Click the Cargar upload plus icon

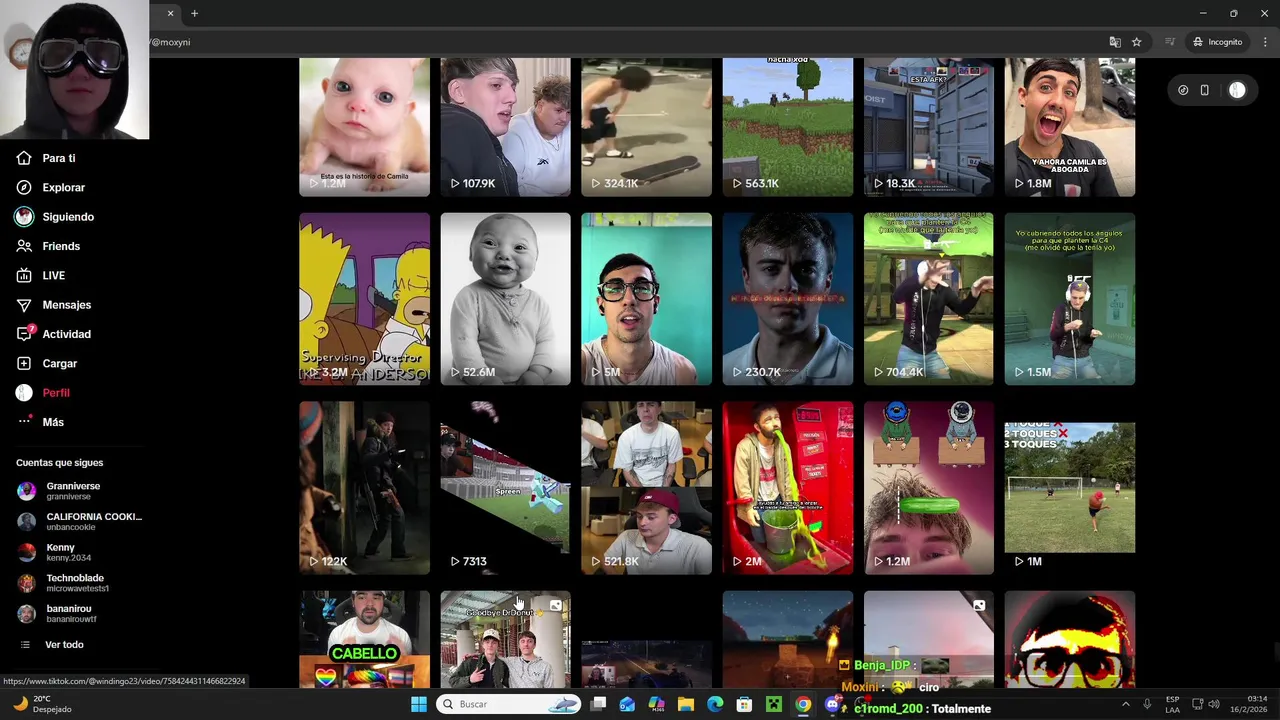[24, 363]
